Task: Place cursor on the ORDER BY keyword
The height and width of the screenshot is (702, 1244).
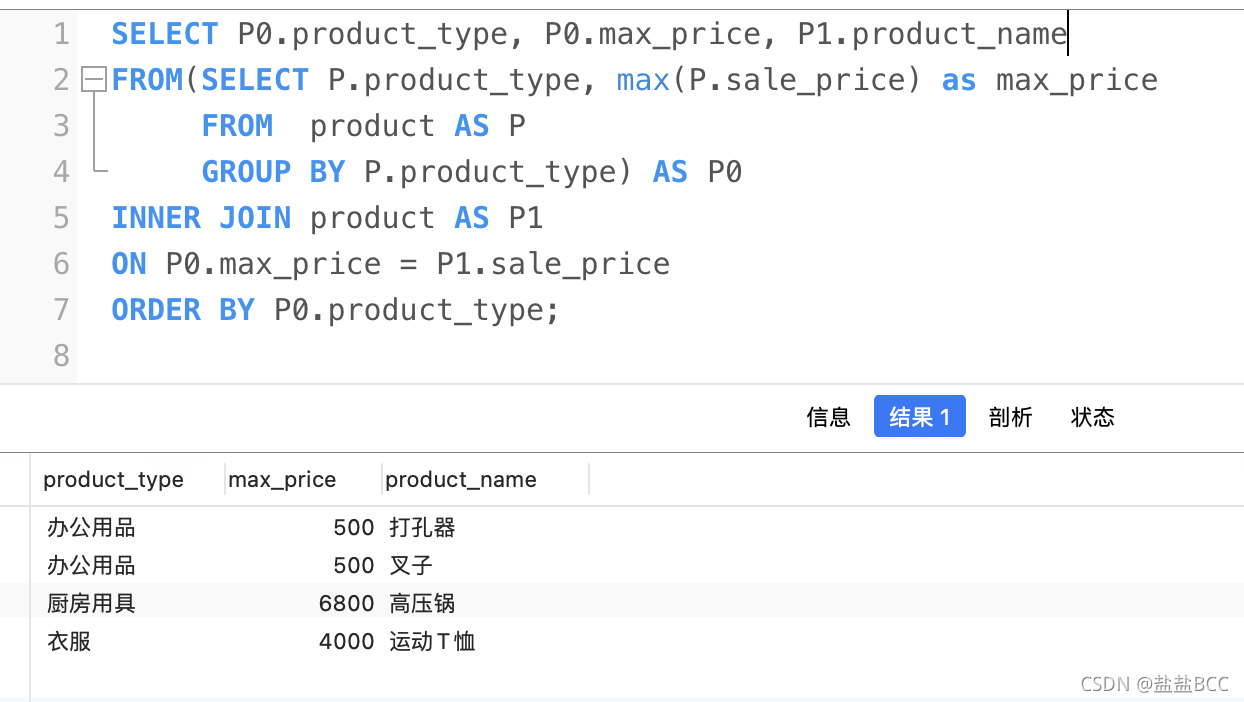Action: click(x=183, y=309)
